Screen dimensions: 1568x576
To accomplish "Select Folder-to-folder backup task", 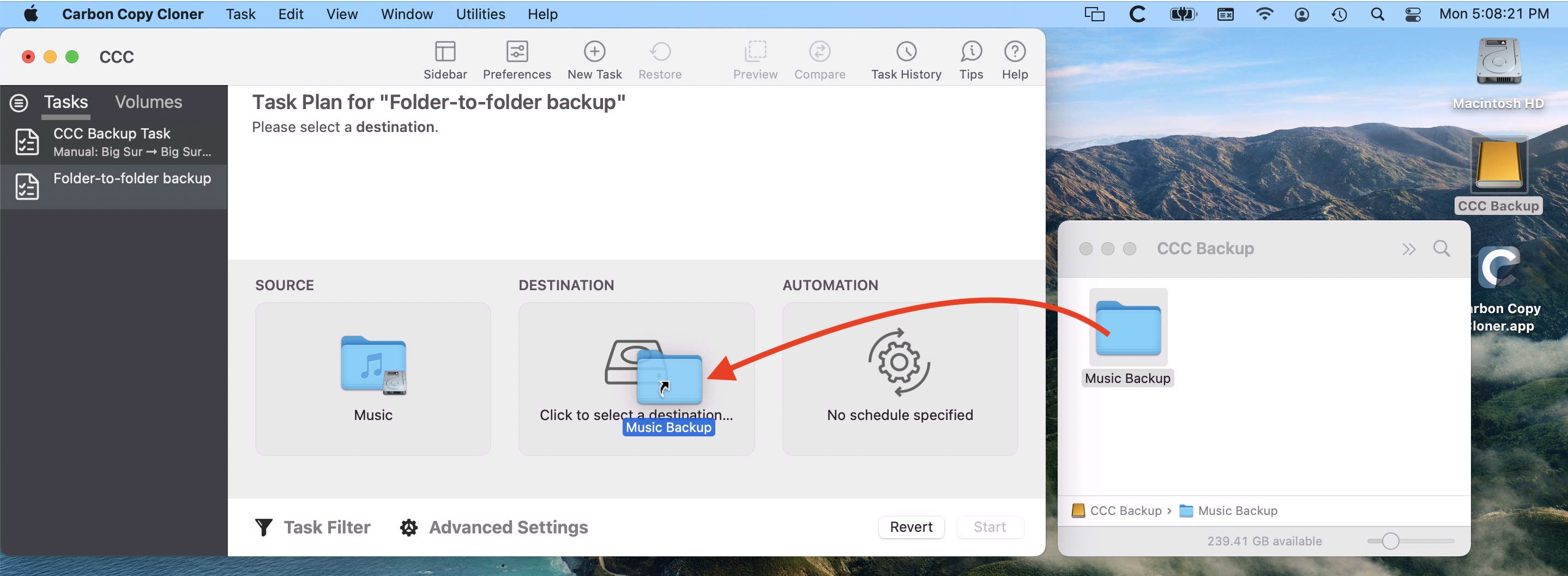I will (x=114, y=187).
